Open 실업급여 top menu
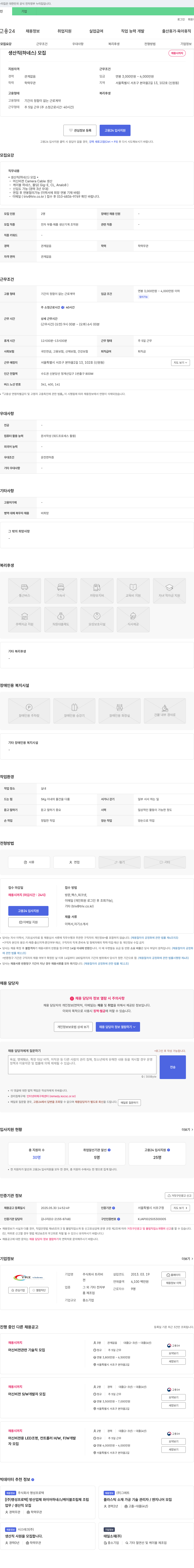 [96, 31]
